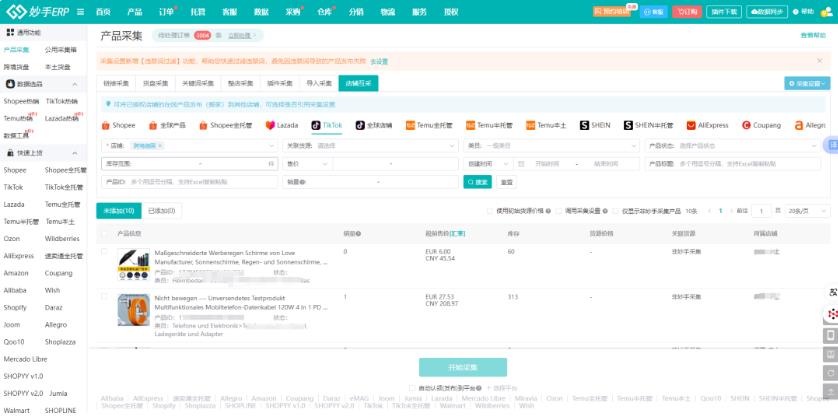Enable 使用初始货源价格 checkbox
The image size is (838, 418).
coord(490,211)
